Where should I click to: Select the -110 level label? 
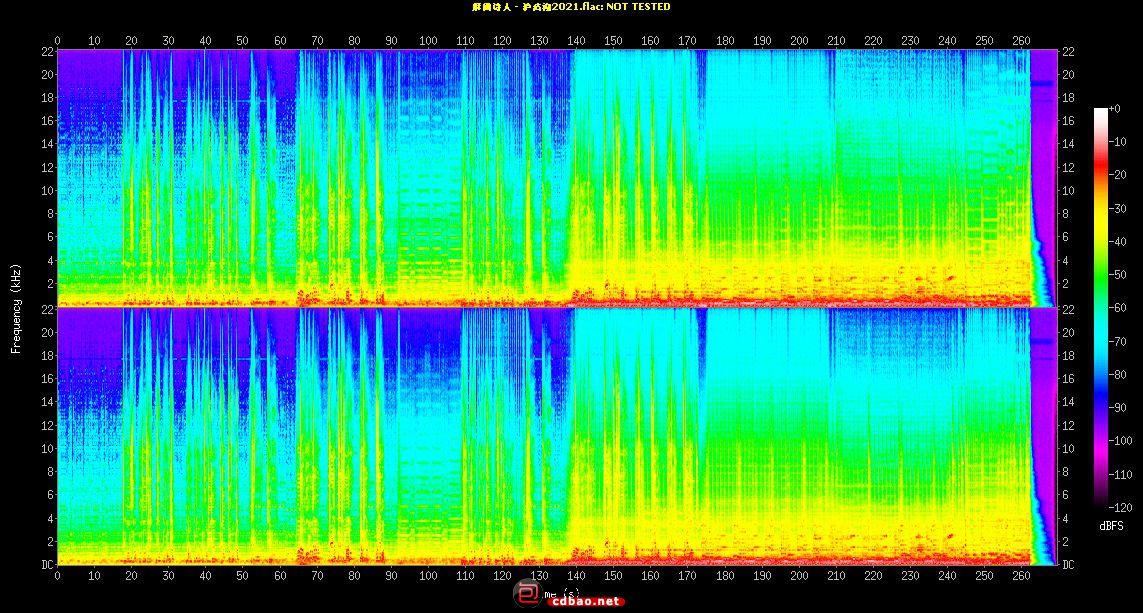coord(1120,475)
